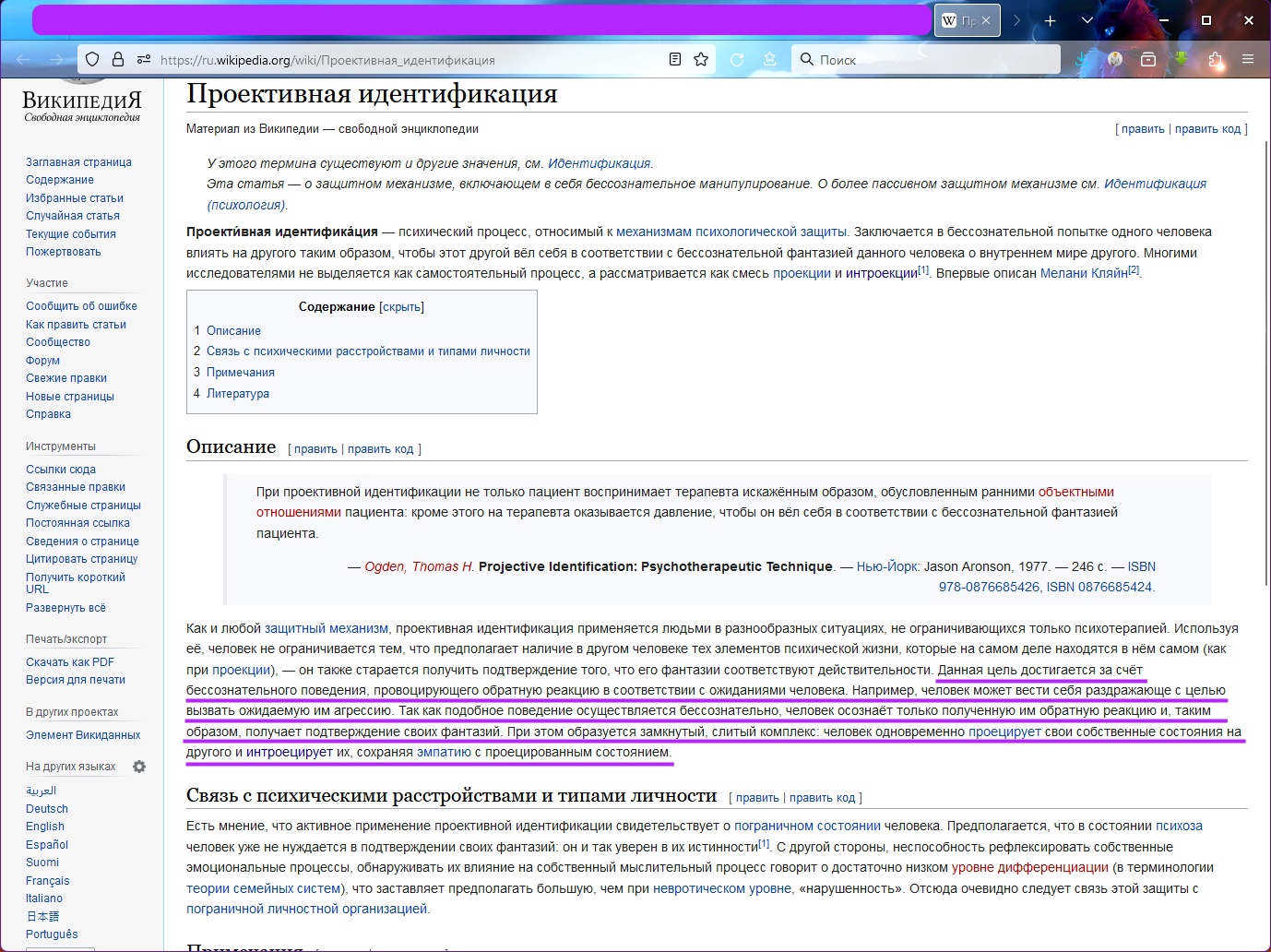Open the tracking protection shield icon
Viewport: 1271px width, 952px height.
[92, 59]
